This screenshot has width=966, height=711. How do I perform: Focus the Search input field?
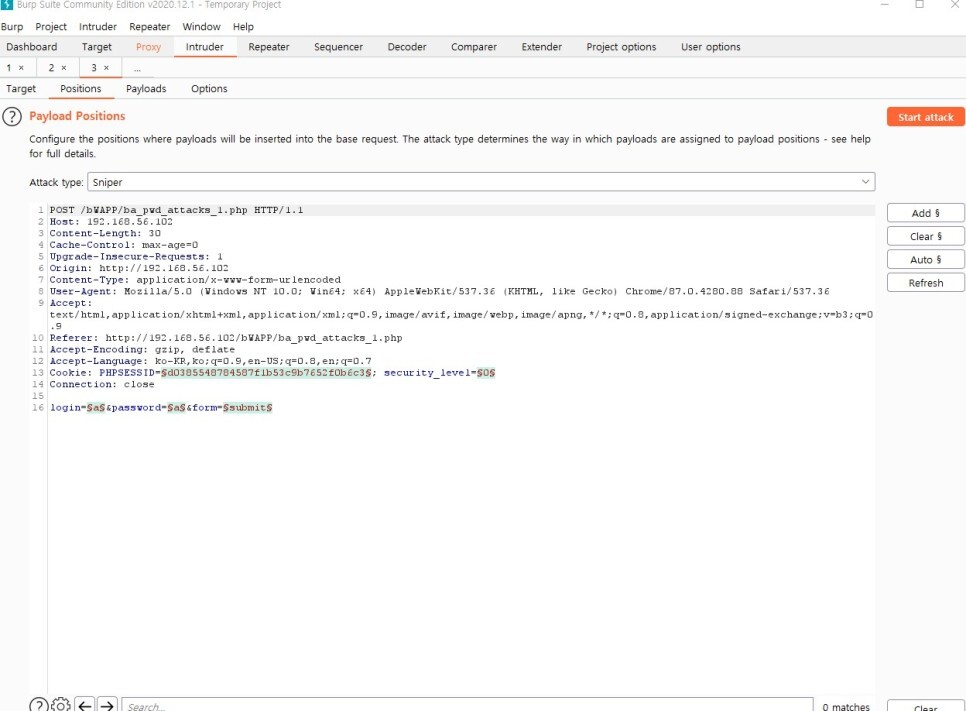tap(467, 705)
